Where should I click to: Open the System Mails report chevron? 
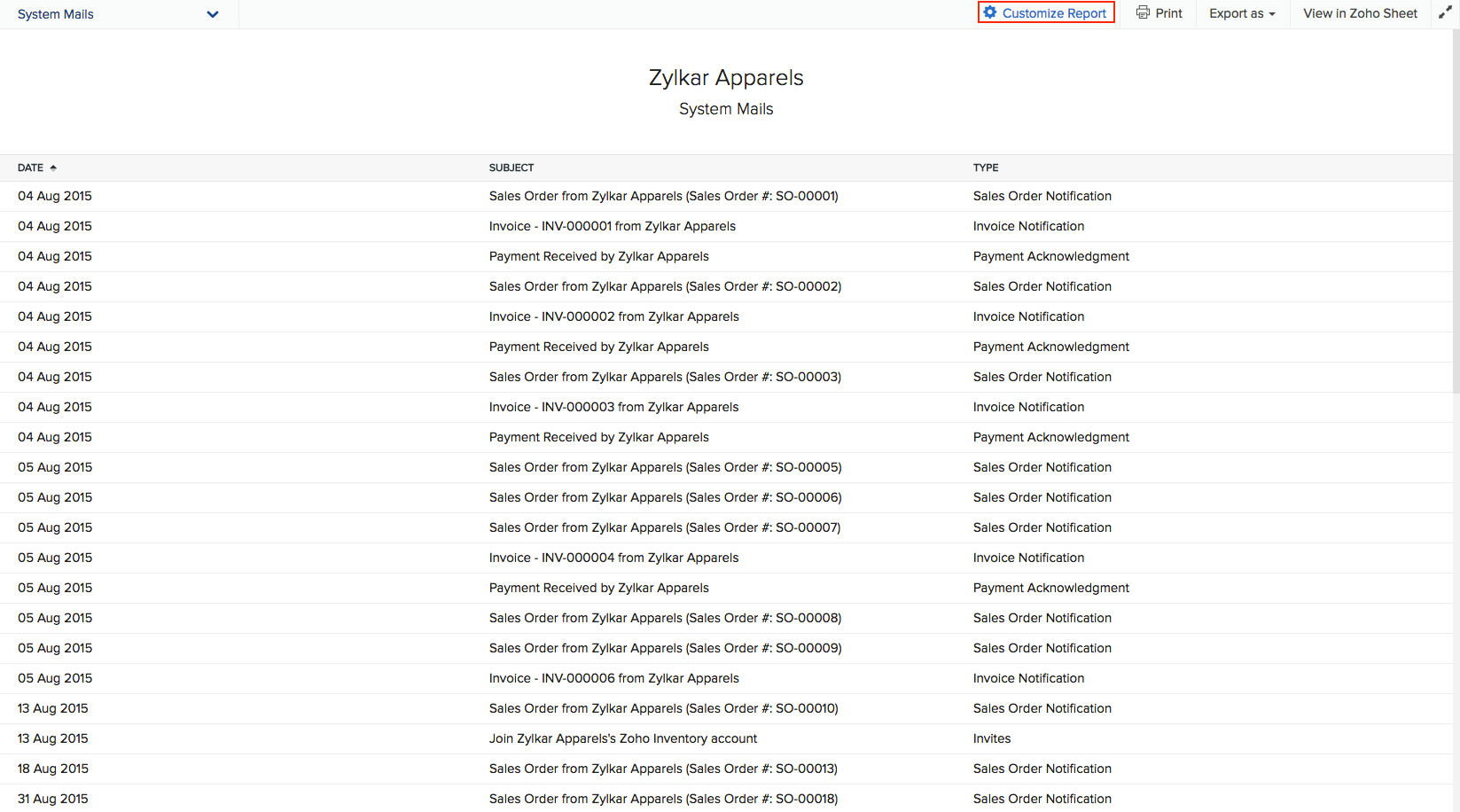click(212, 14)
